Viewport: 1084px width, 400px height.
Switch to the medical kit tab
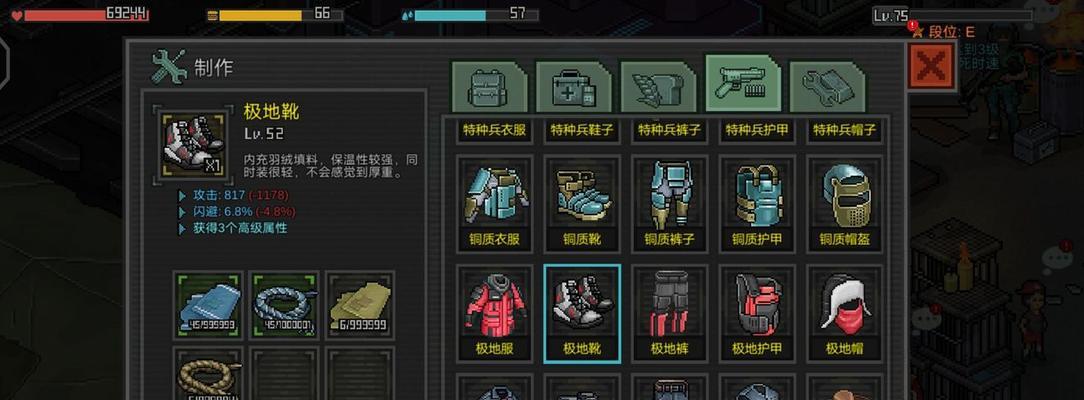point(573,87)
